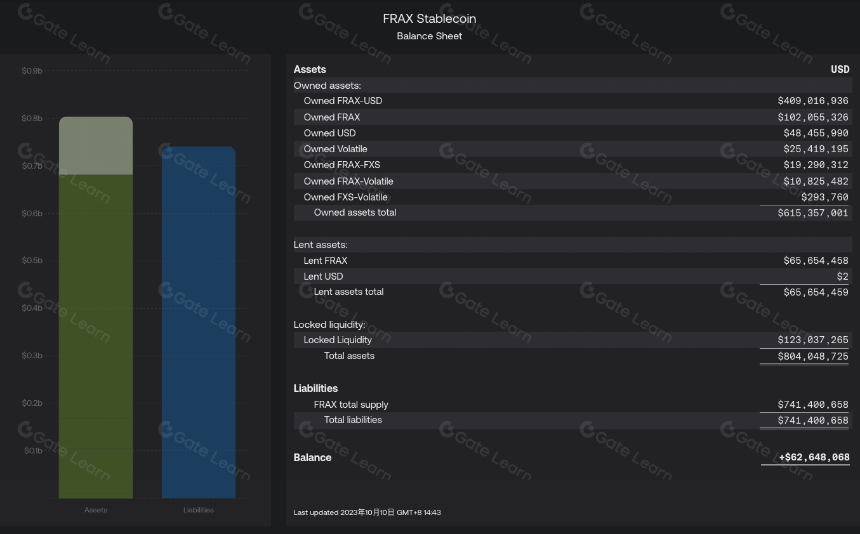Image resolution: width=860 pixels, height=534 pixels.
Task: Click the value $10,825,482
Action: click(816, 181)
